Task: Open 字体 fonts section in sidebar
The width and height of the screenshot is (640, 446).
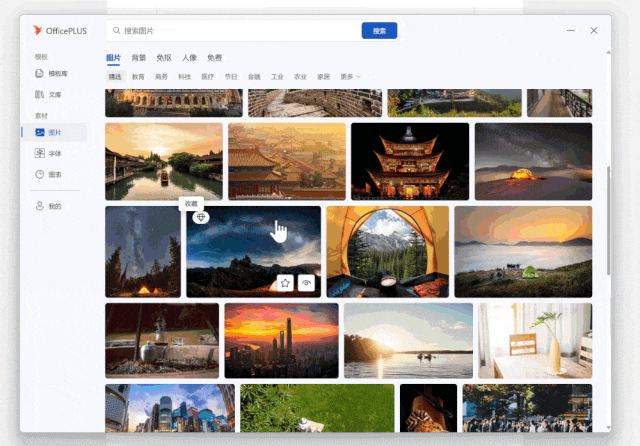Action: (52, 153)
